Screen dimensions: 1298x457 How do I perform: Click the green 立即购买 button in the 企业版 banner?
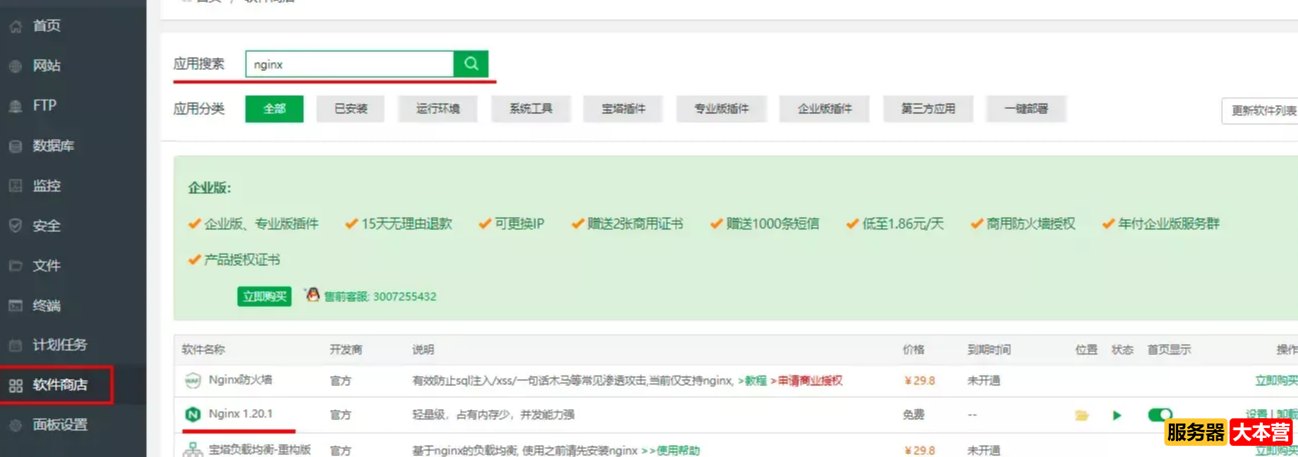click(x=264, y=296)
